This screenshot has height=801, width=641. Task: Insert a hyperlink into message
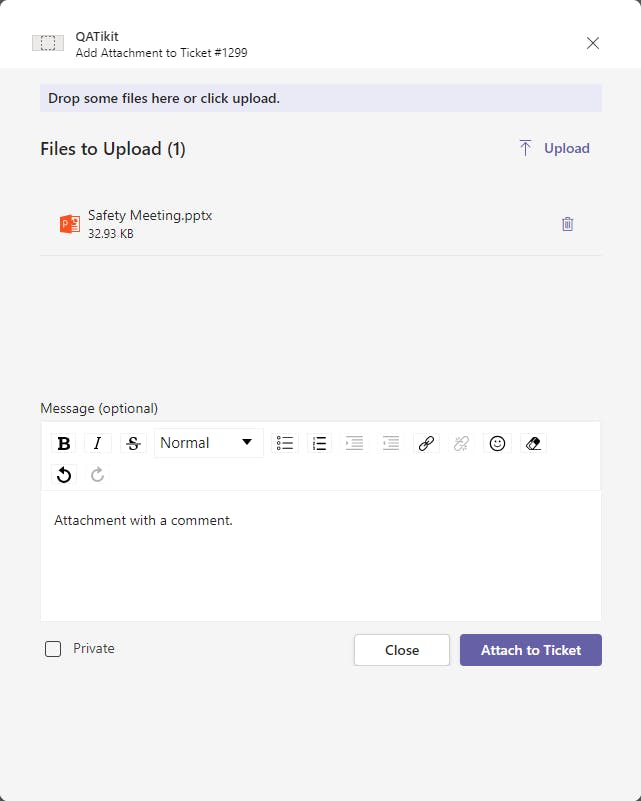(x=426, y=443)
